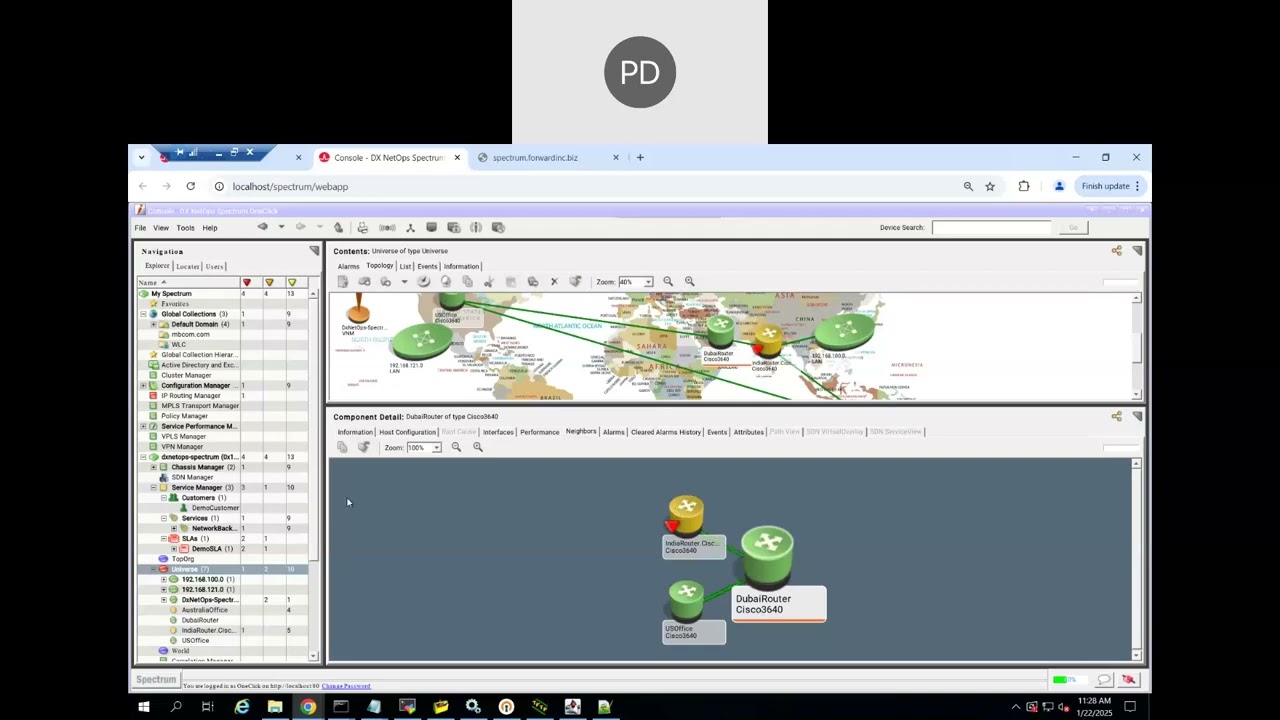Click the navigation tree vertical scrollbar
Screen dimensions: 1280x720
314,475
